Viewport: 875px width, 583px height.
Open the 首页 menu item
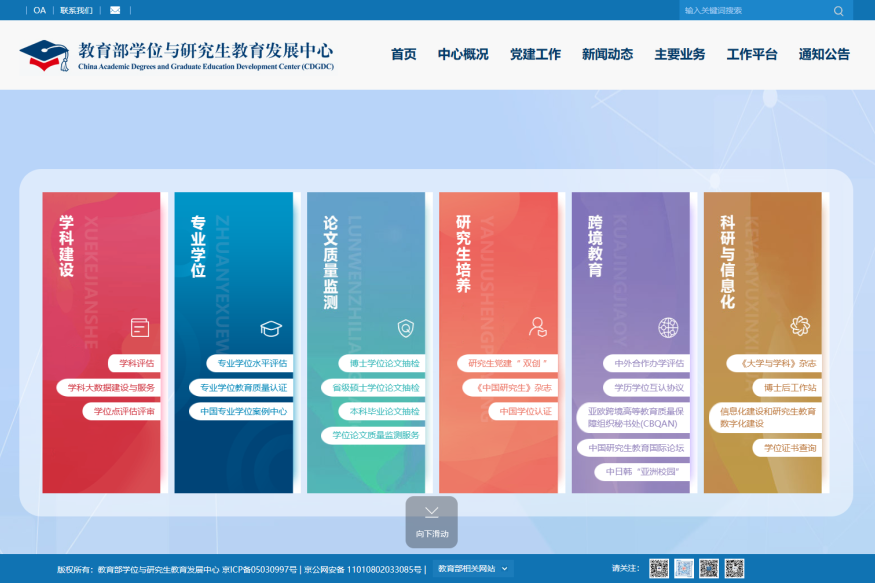pyautogui.click(x=403, y=54)
